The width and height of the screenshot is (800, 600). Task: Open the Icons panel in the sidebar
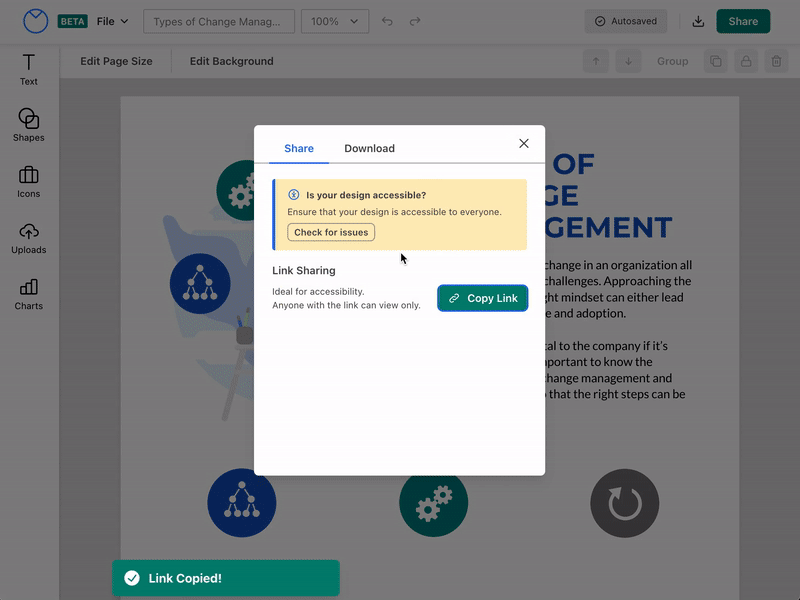28,182
